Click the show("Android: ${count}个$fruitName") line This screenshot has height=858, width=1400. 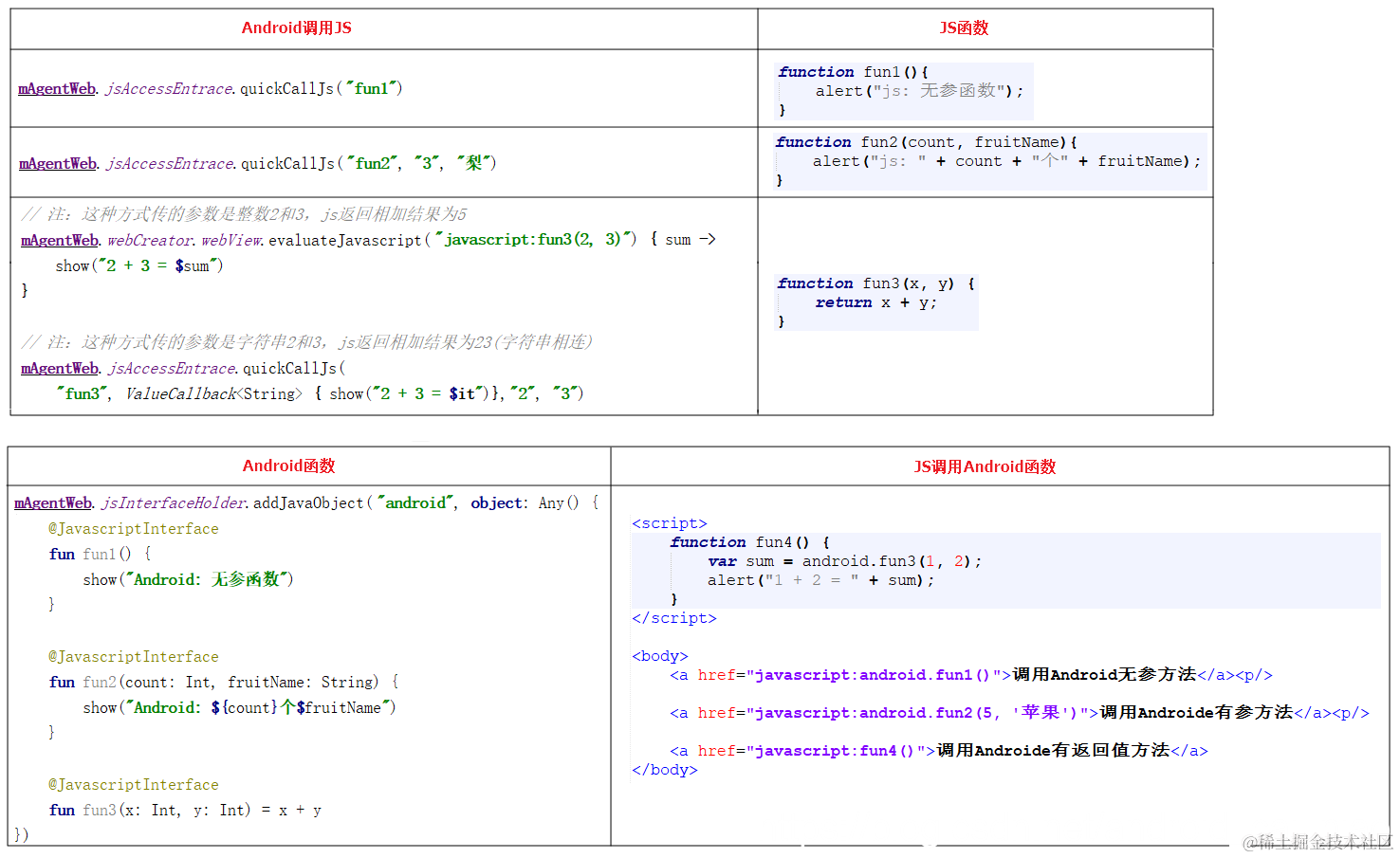[x=239, y=707]
